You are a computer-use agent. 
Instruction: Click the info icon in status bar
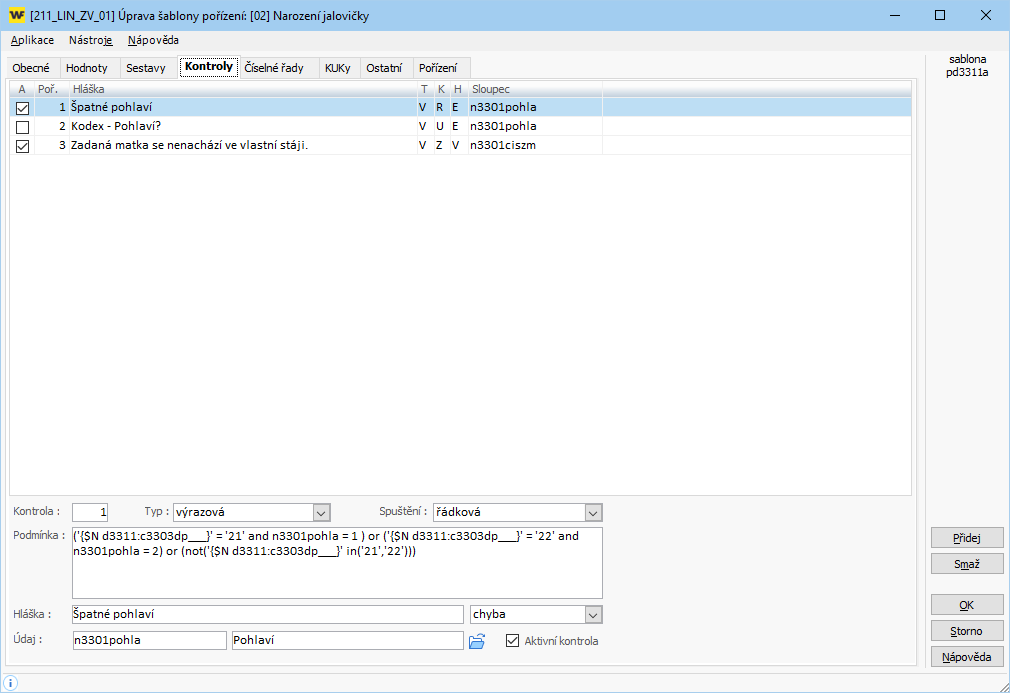pos(11,682)
